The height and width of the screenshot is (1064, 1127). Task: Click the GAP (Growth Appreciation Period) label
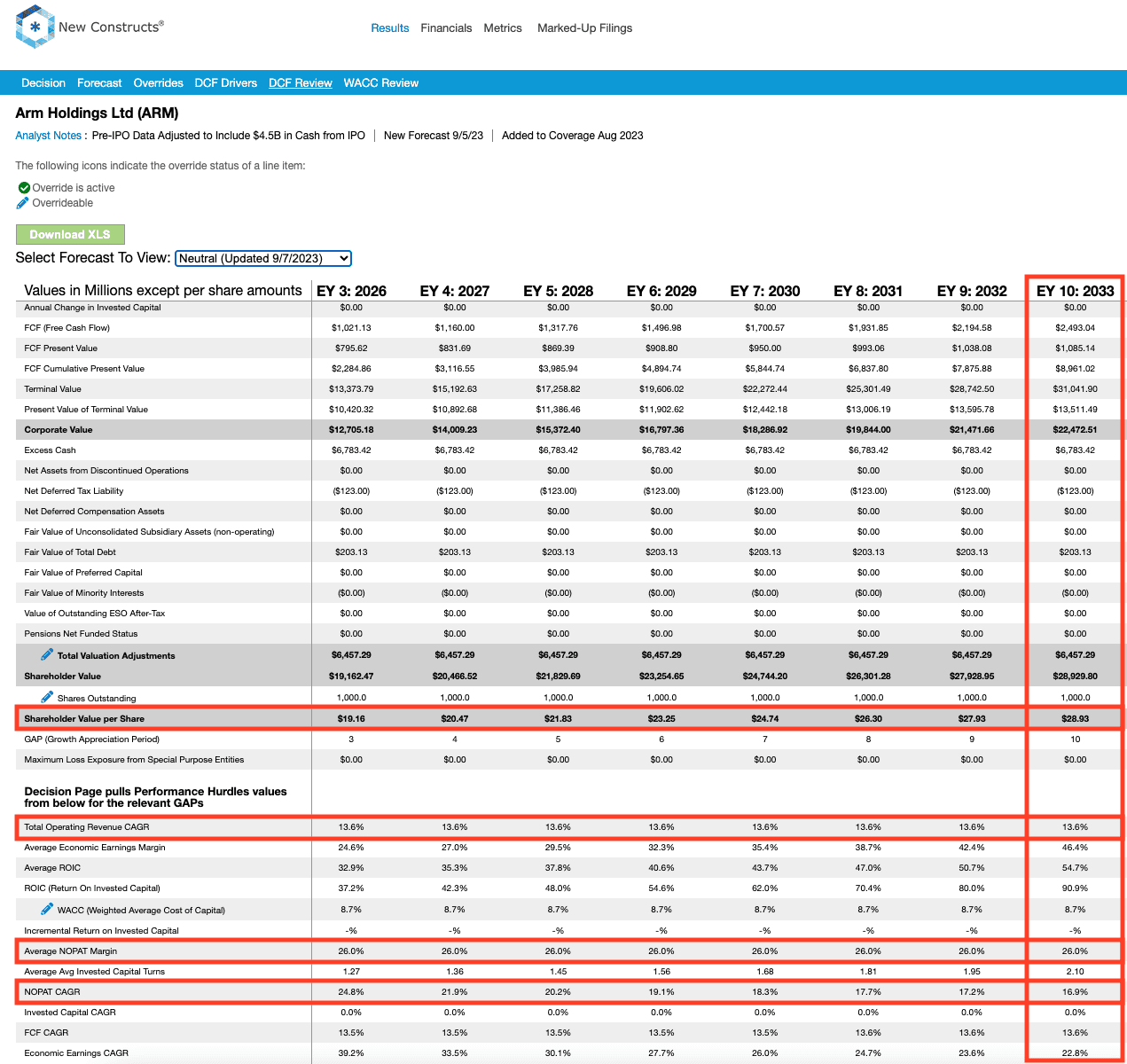point(92,739)
